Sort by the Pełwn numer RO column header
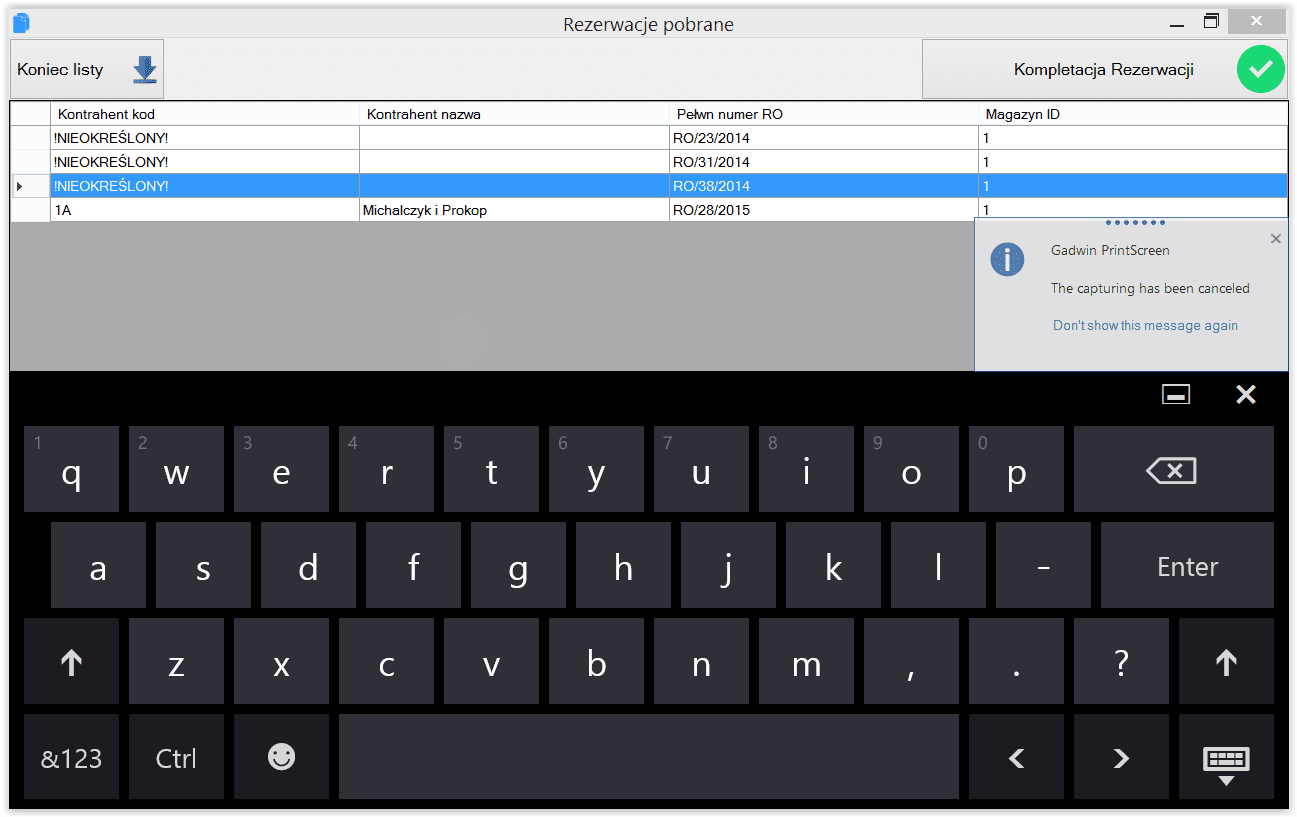 coord(824,114)
